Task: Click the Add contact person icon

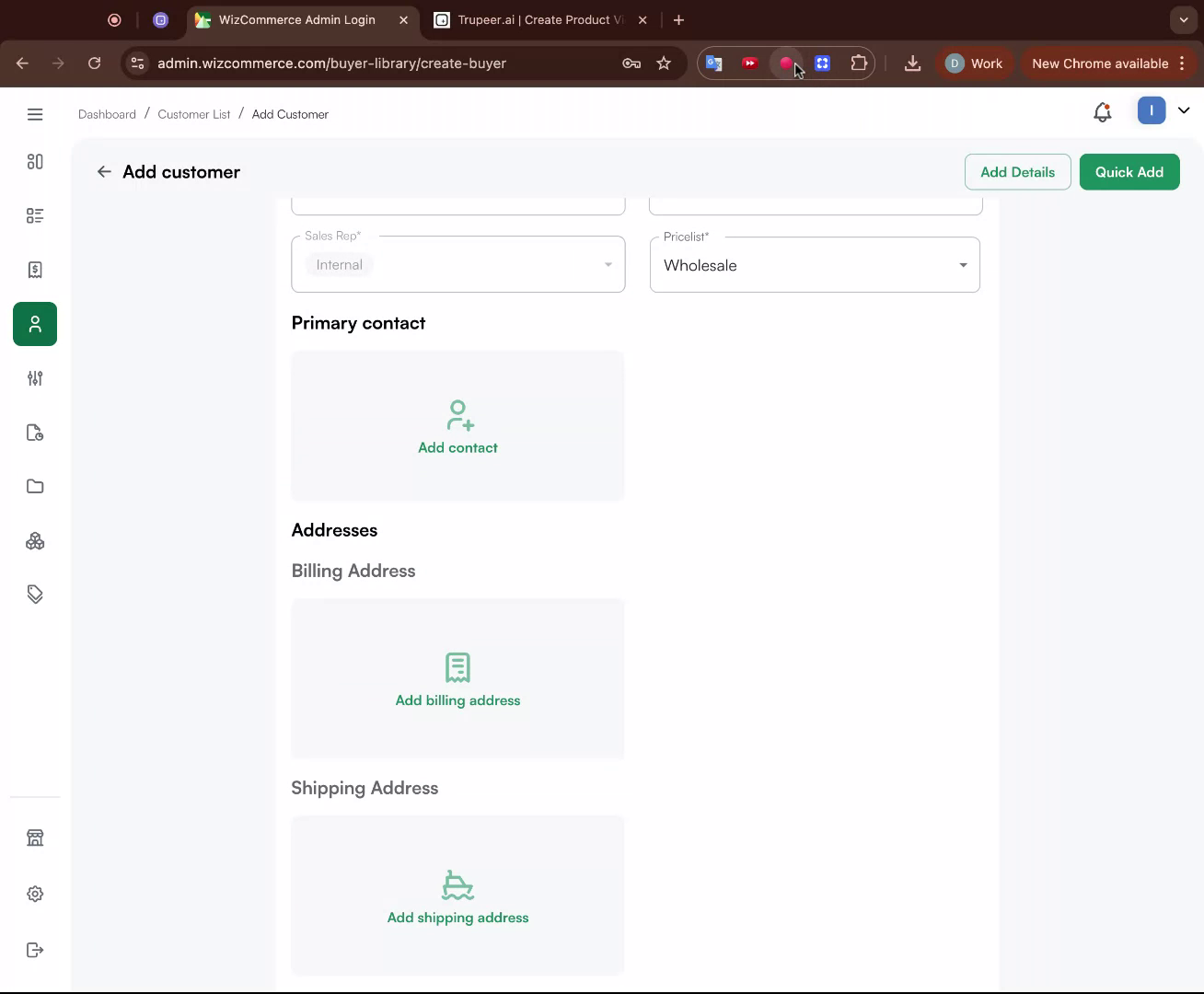Action: point(458,415)
